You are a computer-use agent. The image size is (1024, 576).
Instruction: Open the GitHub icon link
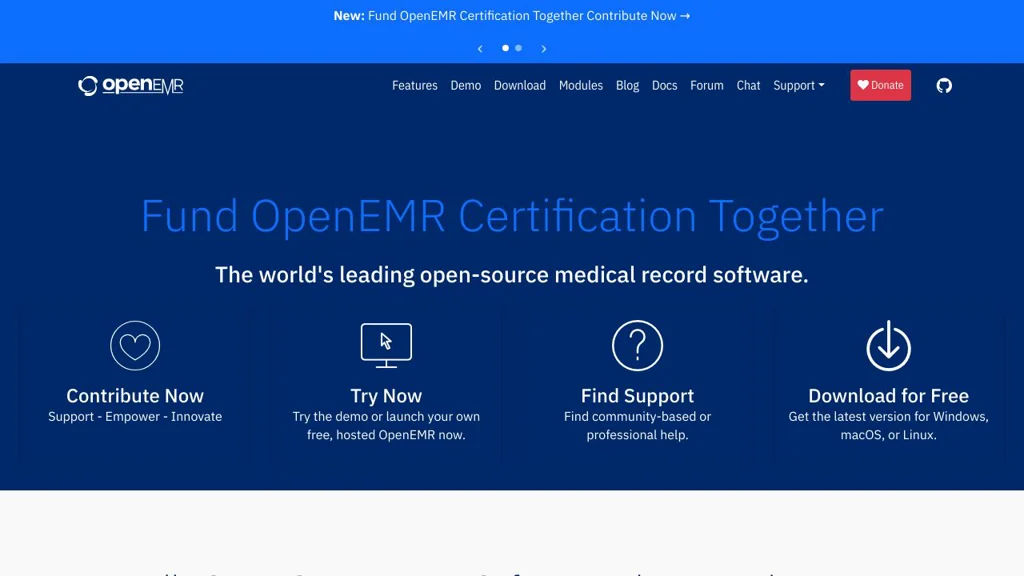pos(944,86)
